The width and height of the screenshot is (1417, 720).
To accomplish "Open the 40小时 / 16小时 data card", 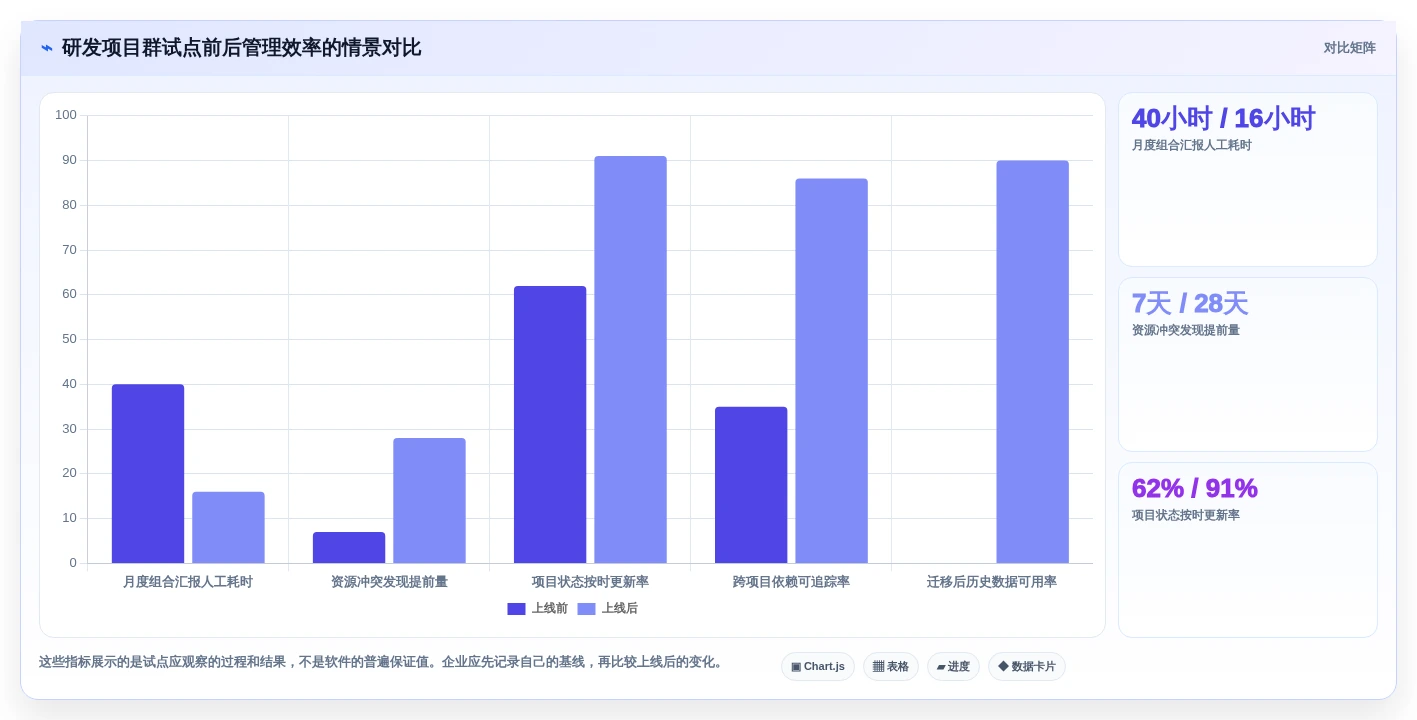I will point(1248,180).
